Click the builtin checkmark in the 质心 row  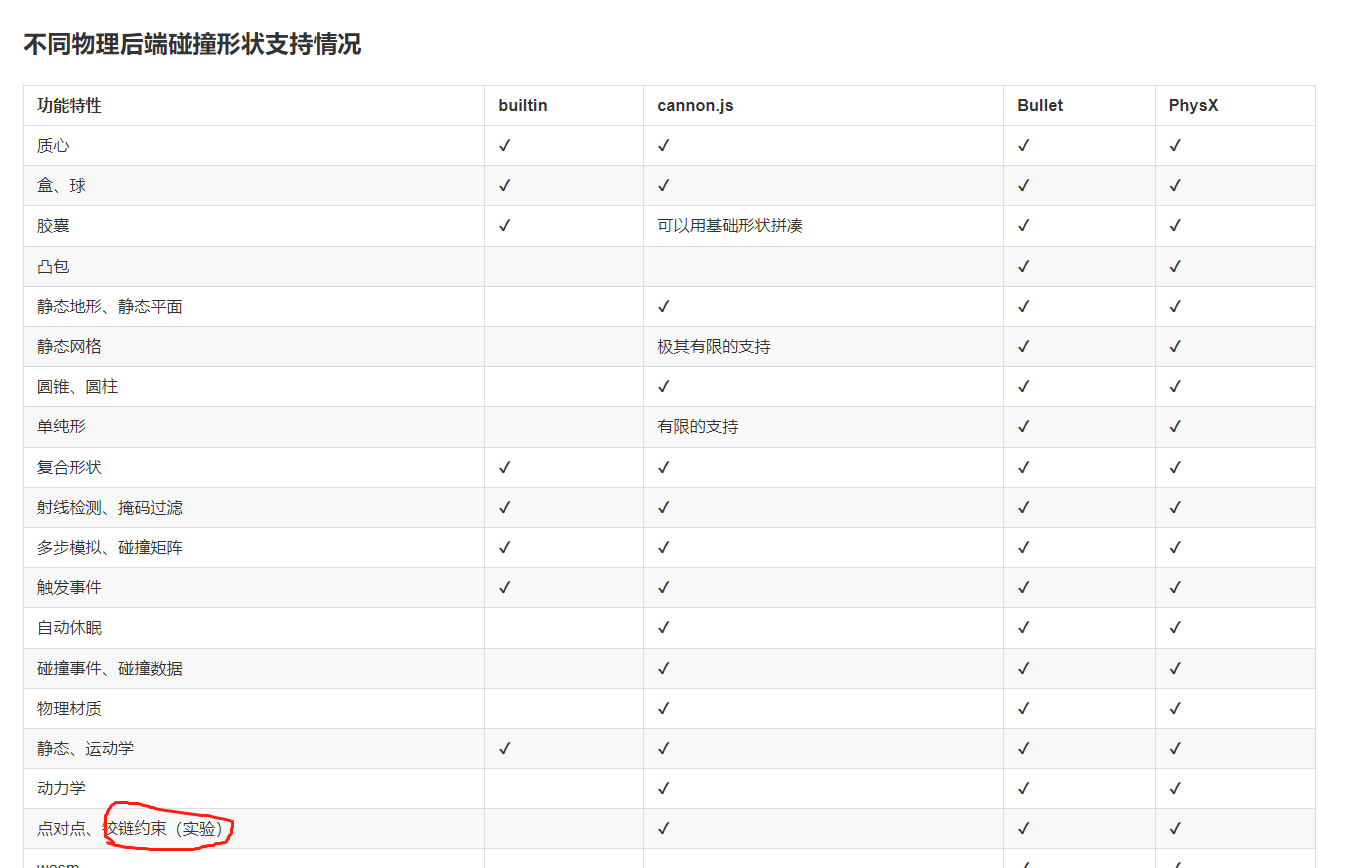(x=505, y=146)
